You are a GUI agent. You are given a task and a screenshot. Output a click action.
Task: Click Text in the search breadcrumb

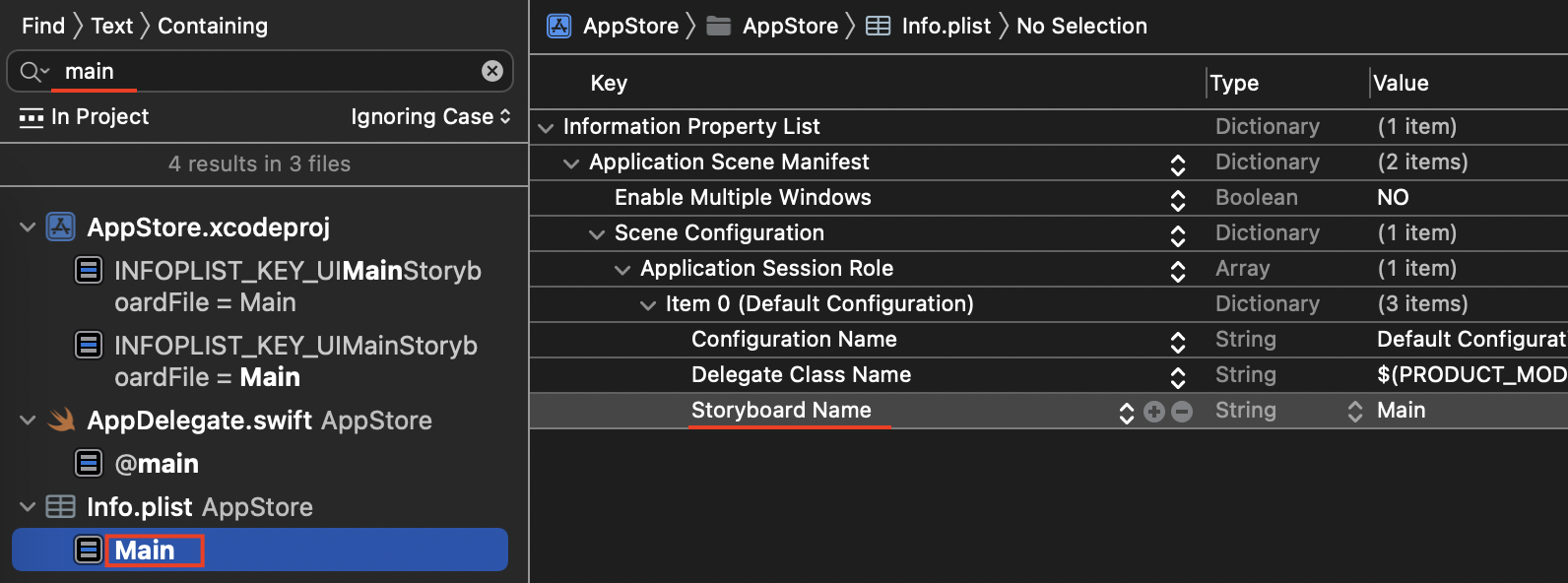[x=112, y=26]
